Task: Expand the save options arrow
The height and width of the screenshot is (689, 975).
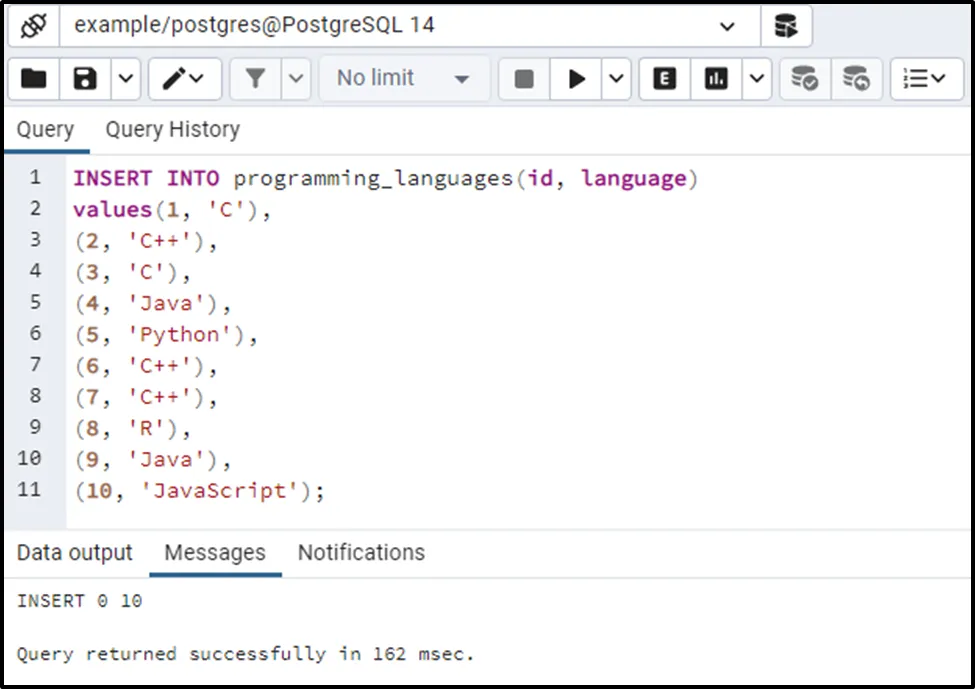Action: [x=125, y=79]
